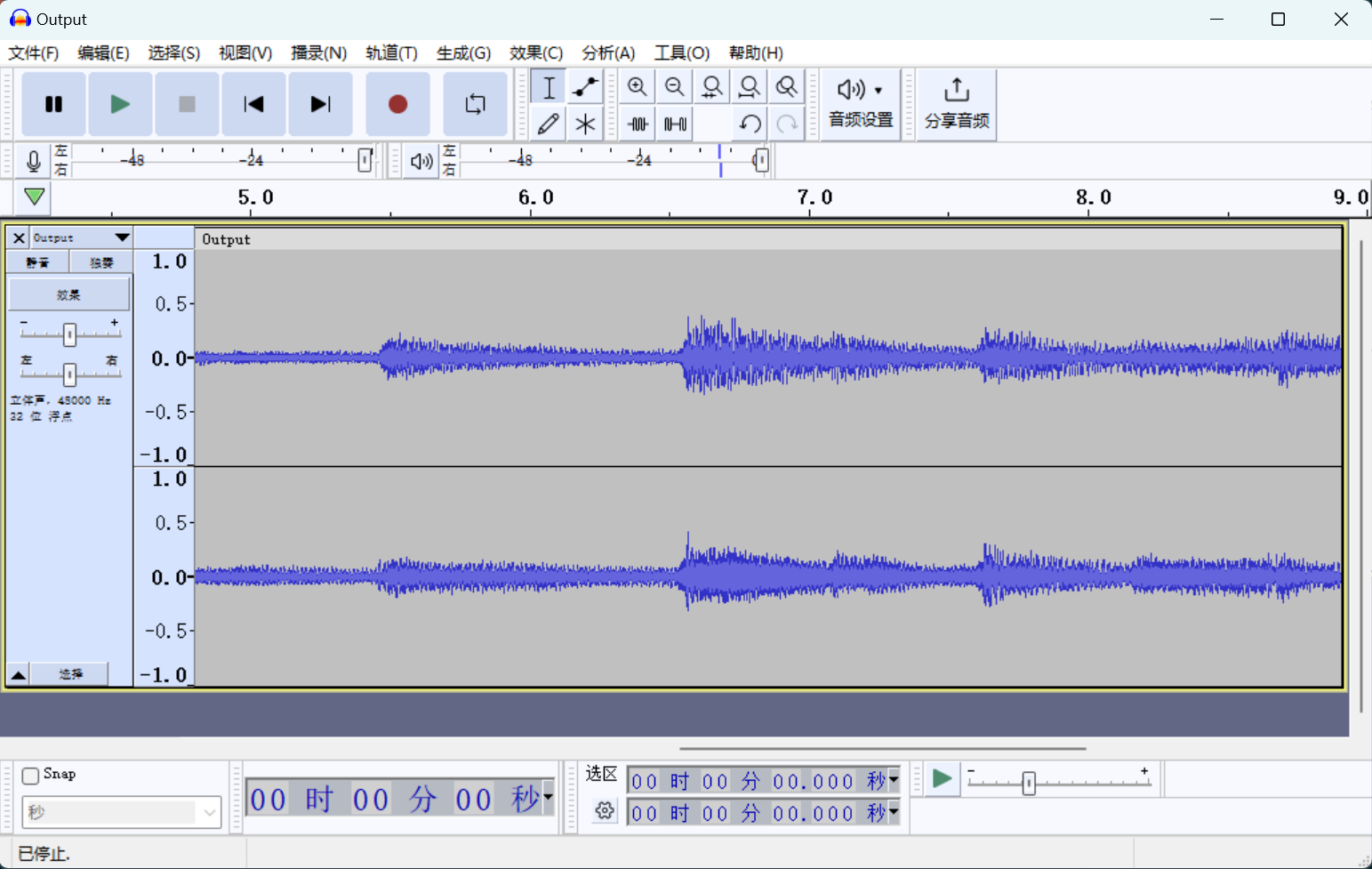This screenshot has width=1372, height=869.
Task: Select the Envelope tool
Action: pos(585,87)
